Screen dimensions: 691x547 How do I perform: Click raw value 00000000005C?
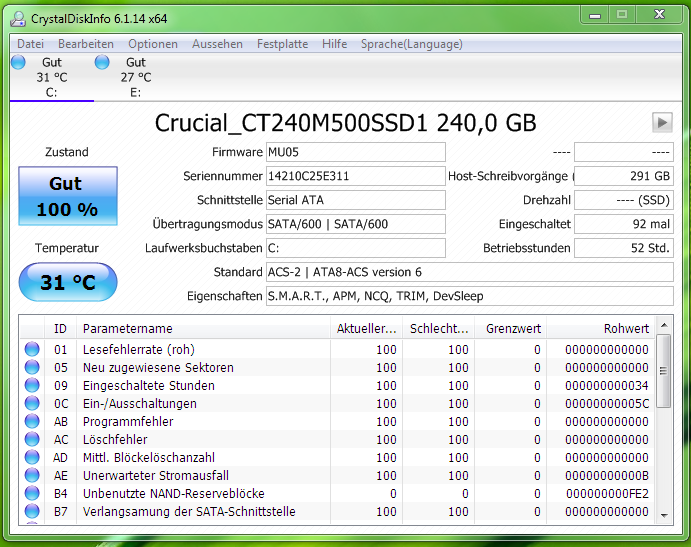[x=607, y=404]
